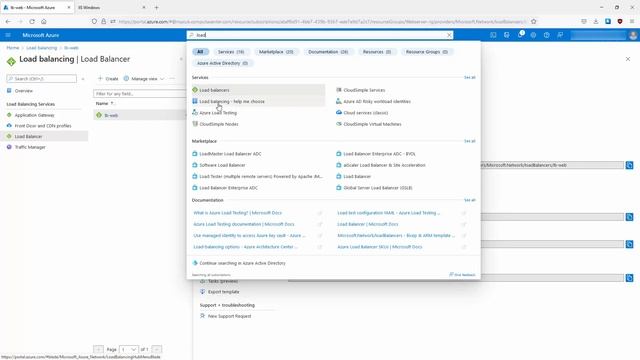Viewport: 640px width, 360px height.
Task: Open Directories and subscriptions filter icon
Action: (507, 35)
